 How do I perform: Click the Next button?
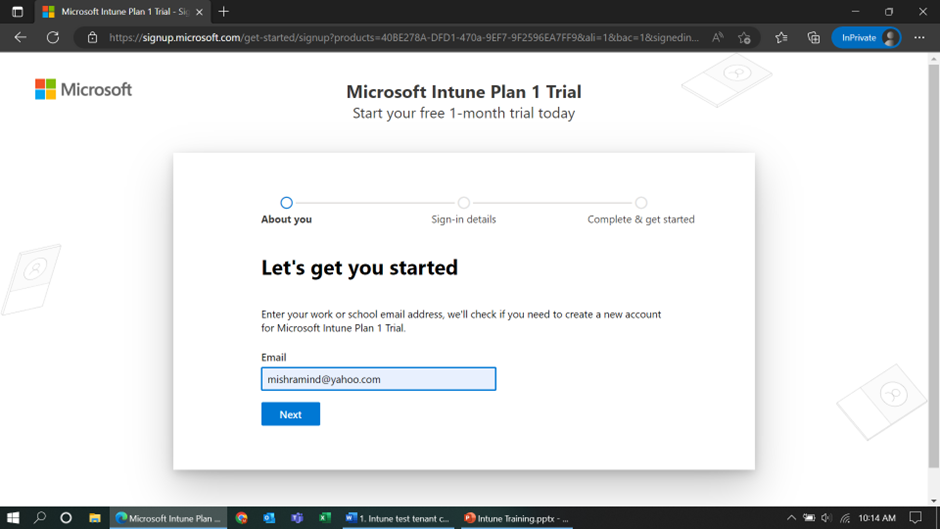(291, 414)
